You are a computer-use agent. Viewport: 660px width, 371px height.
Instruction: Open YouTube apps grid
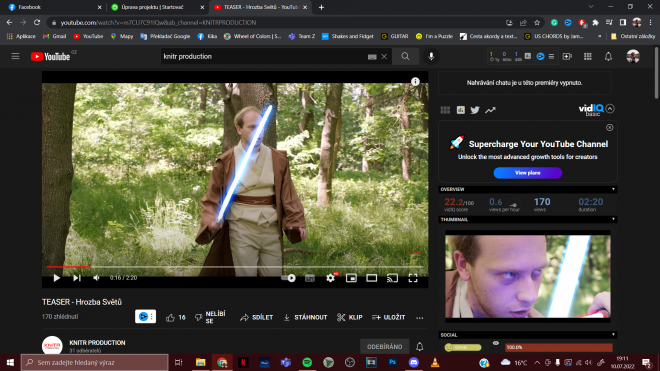click(x=588, y=56)
